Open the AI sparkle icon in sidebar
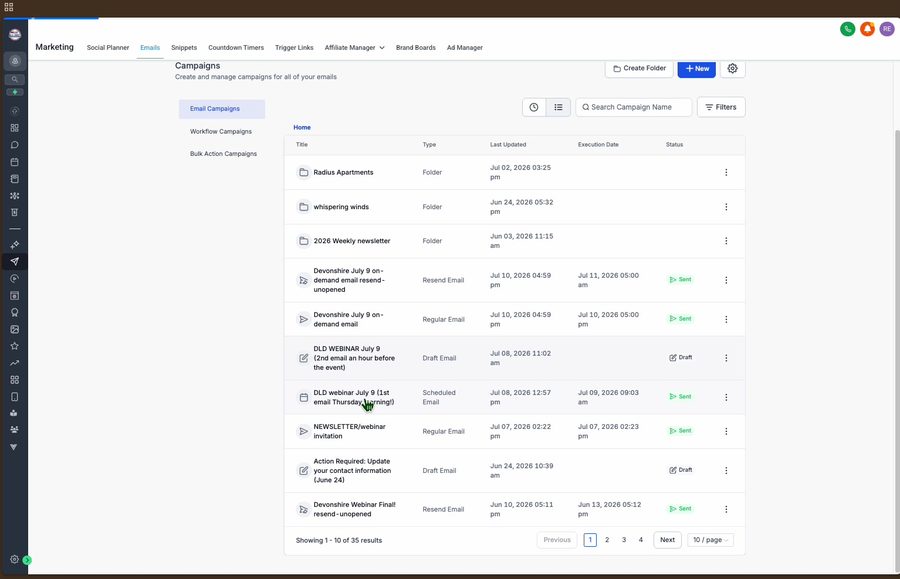 pyautogui.click(x=14, y=245)
